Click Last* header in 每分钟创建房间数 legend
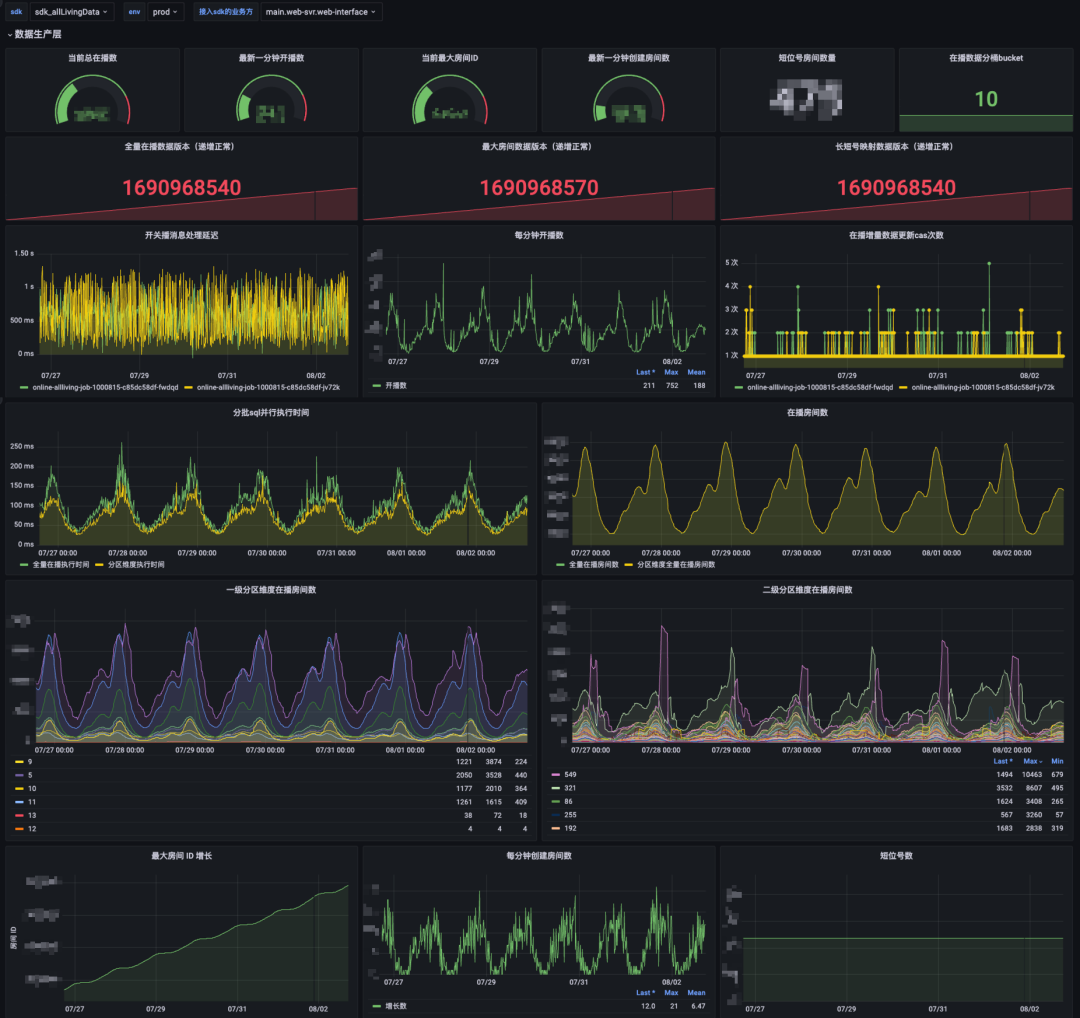The height and width of the screenshot is (1018, 1080). pos(645,993)
